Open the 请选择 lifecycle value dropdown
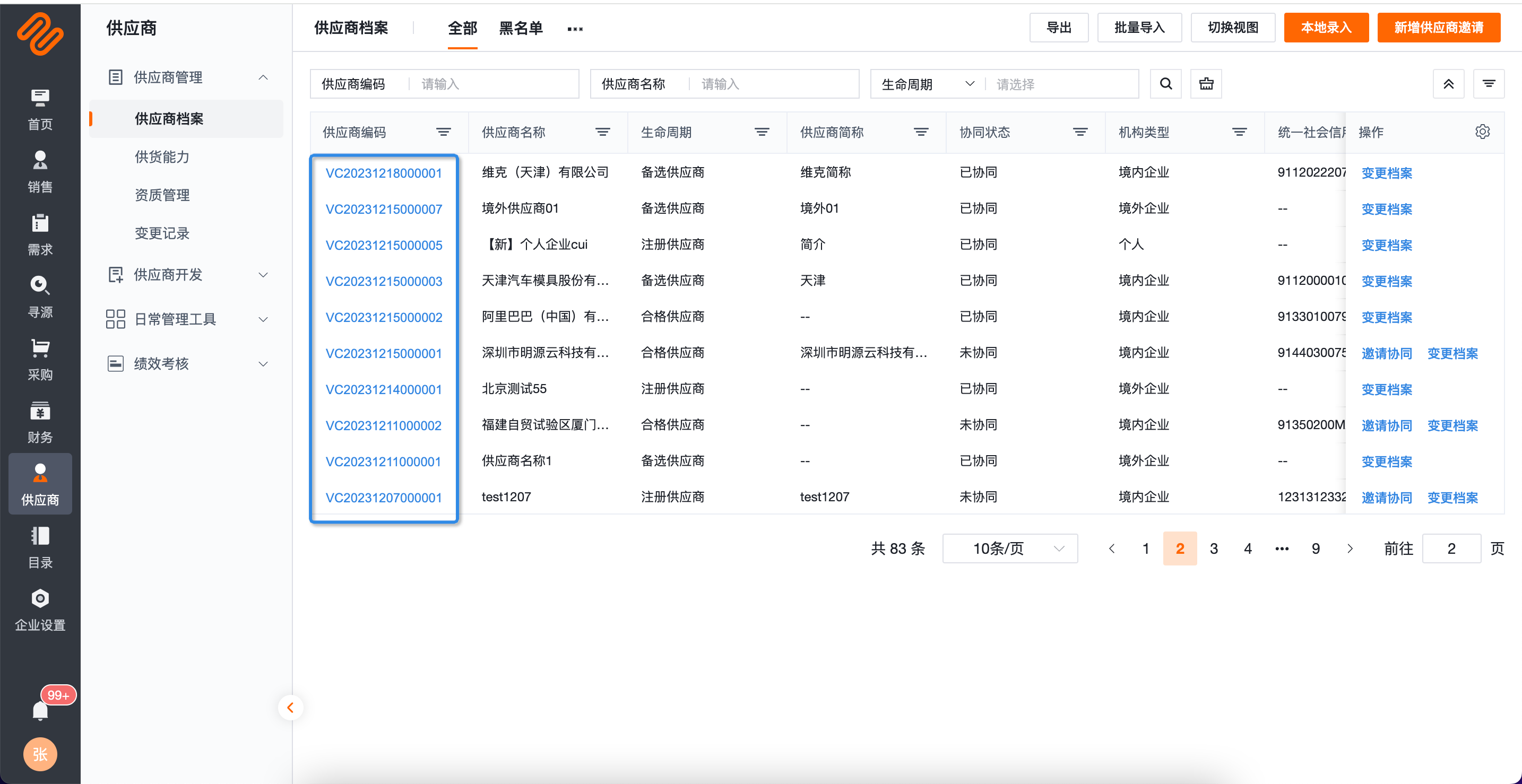Image resolution: width=1522 pixels, height=784 pixels. pos(1062,84)
